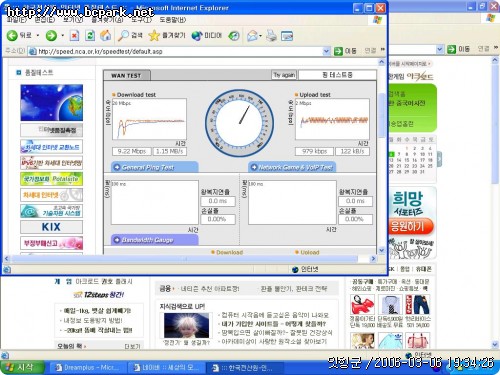Open Search with magnifier icon
This screenshot has height=375, width=500.
(123, 35)
